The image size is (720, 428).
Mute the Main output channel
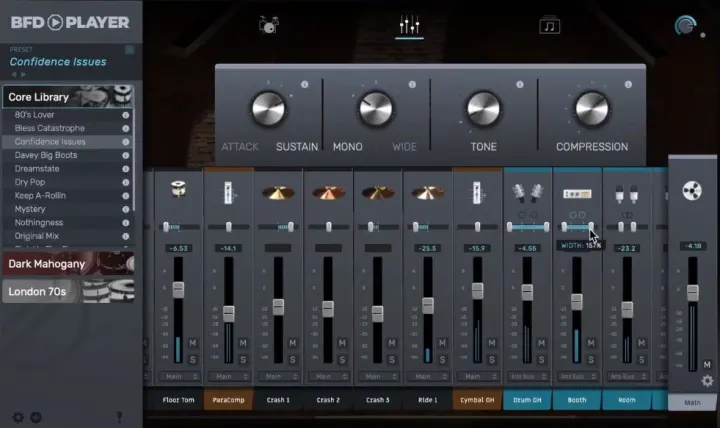(x=707, y=365)
